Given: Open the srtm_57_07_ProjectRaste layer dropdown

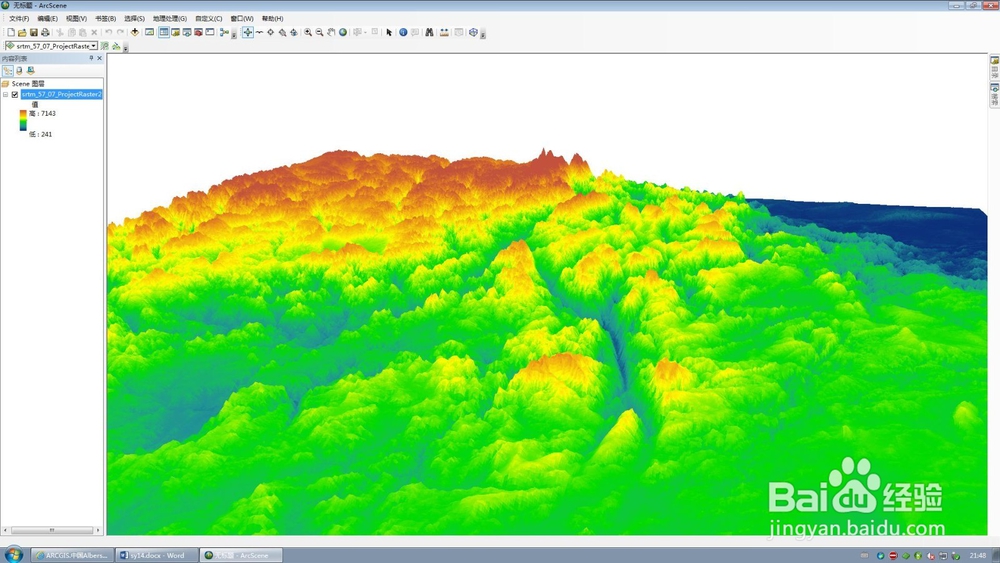Looking at the screenshot, I should [94, 46].
